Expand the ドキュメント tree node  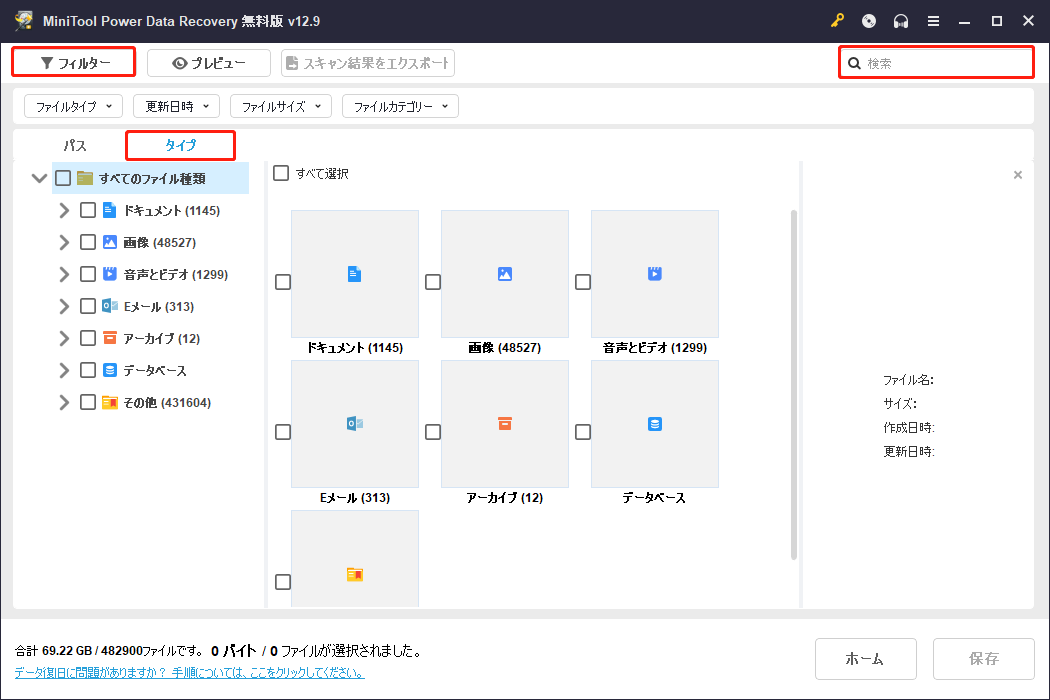point(64,210)
